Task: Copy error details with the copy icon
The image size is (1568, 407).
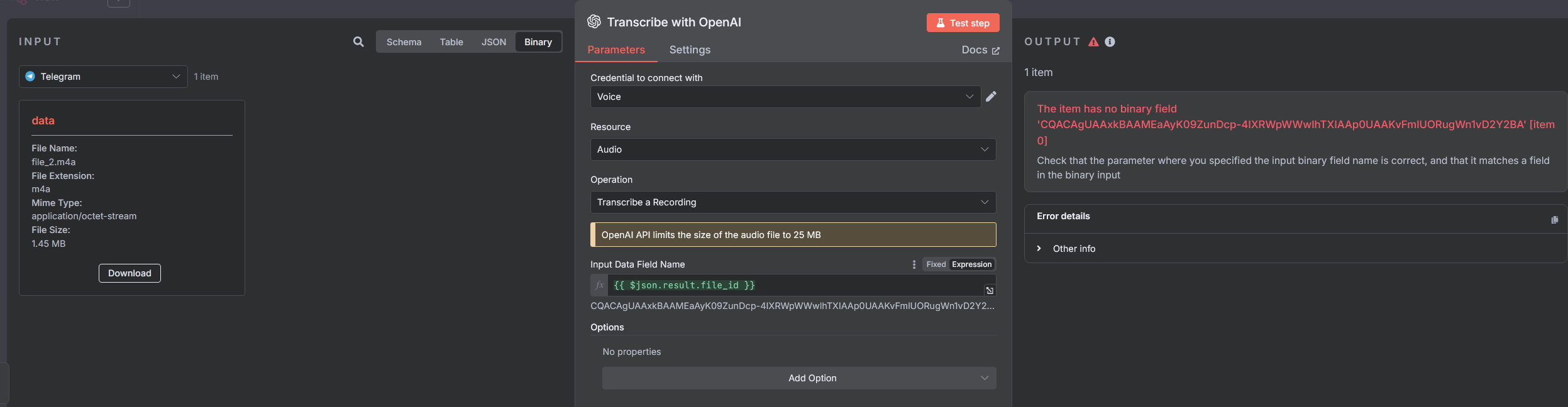Action: (1554, 220)
